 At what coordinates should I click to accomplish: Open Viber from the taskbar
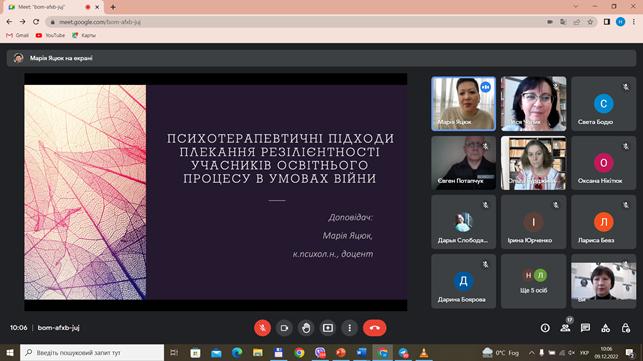[320, 352]
